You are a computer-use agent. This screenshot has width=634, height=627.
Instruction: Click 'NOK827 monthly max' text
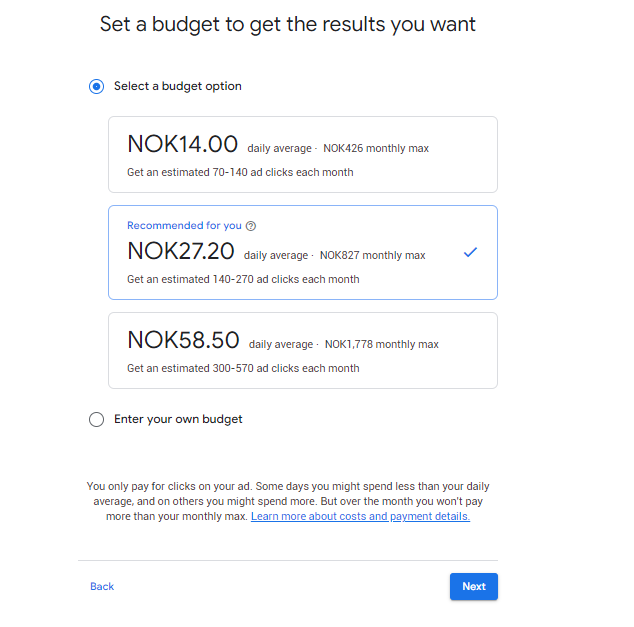point(372,256)
